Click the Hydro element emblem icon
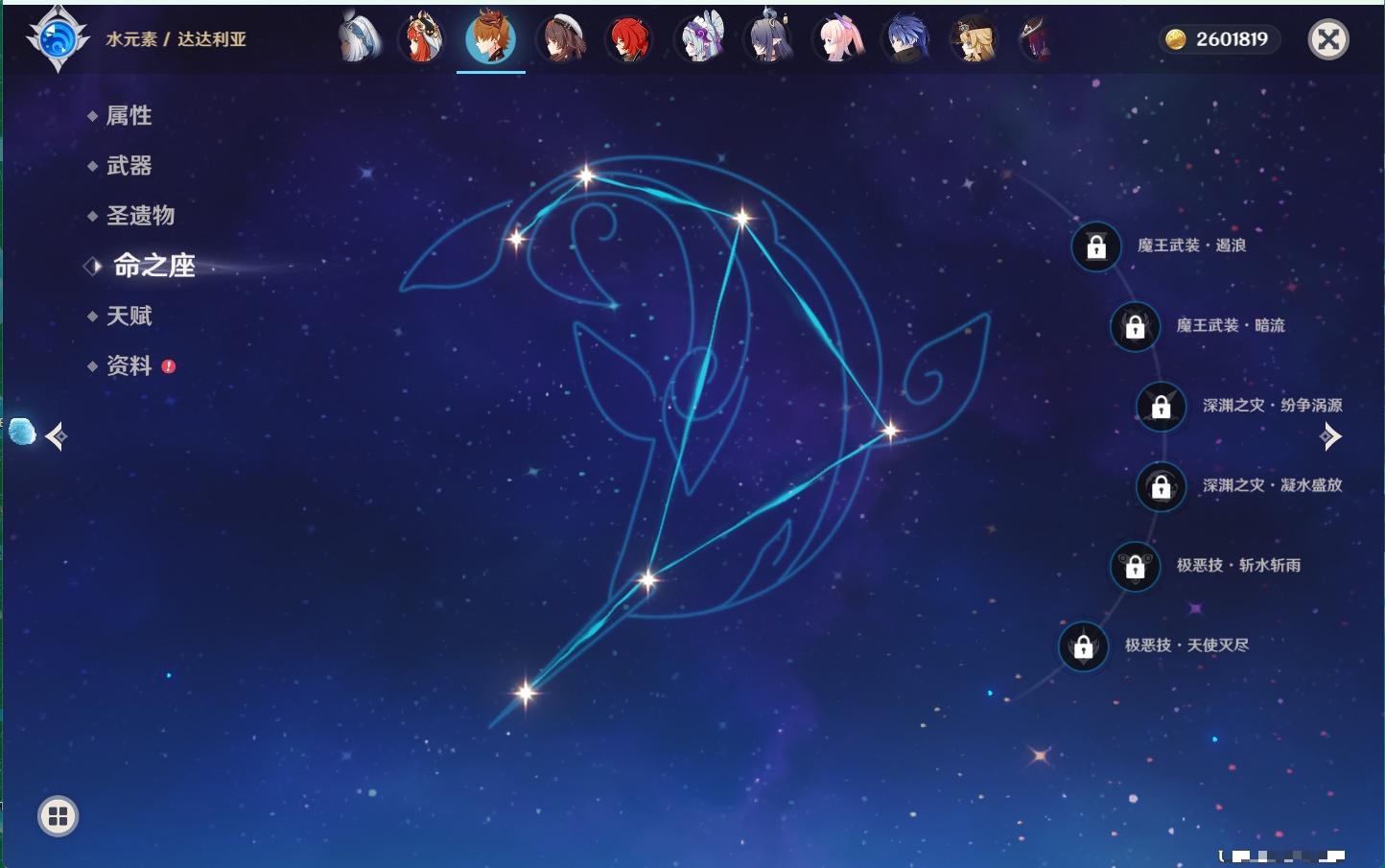1385x868 pixels. pos(58,39)
